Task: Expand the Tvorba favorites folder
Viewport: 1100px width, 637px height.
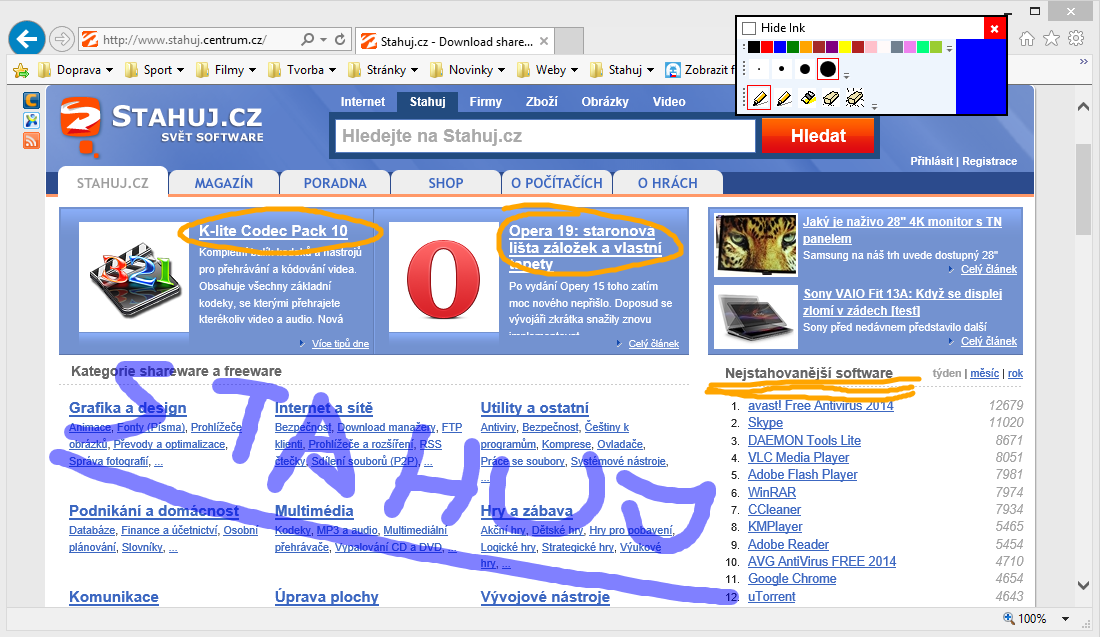Action: (302, 70)
